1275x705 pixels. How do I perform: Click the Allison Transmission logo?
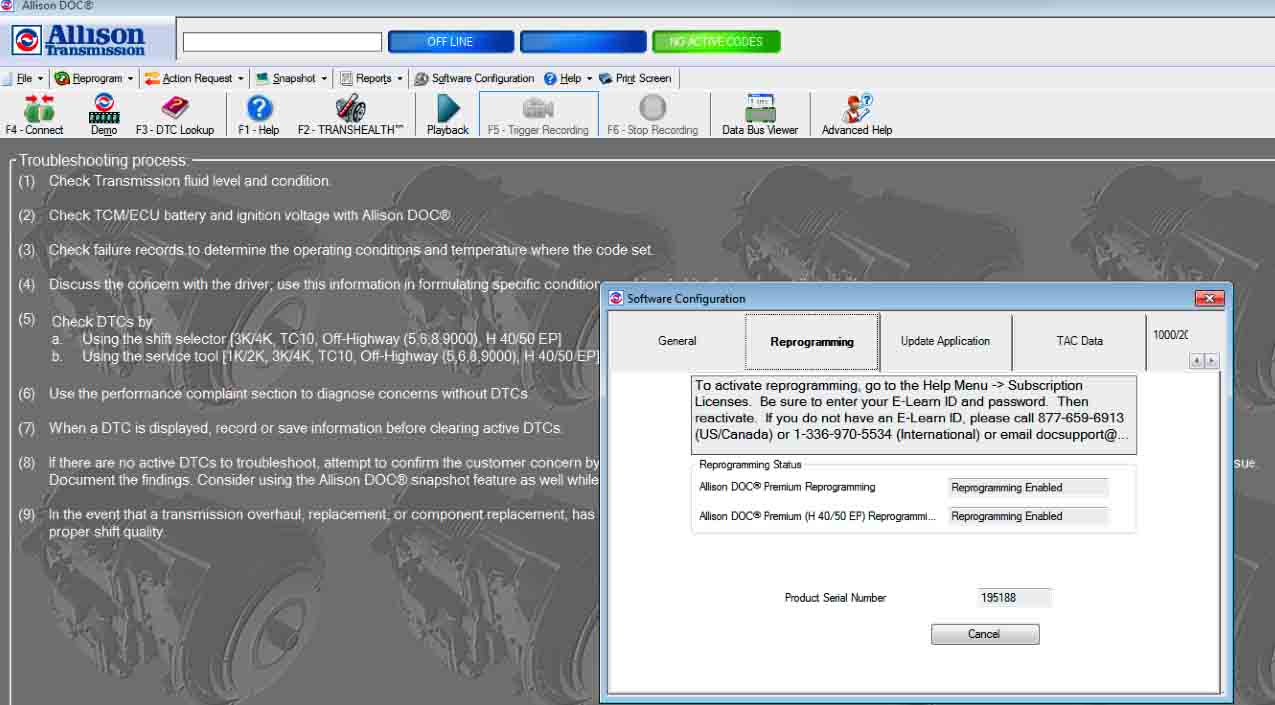click(x=79, y=41)
